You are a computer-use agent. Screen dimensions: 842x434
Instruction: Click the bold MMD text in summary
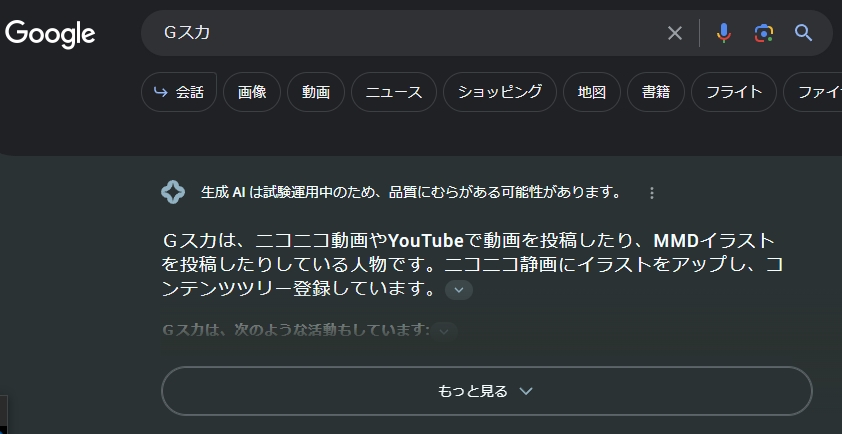[x=676, y=241]
